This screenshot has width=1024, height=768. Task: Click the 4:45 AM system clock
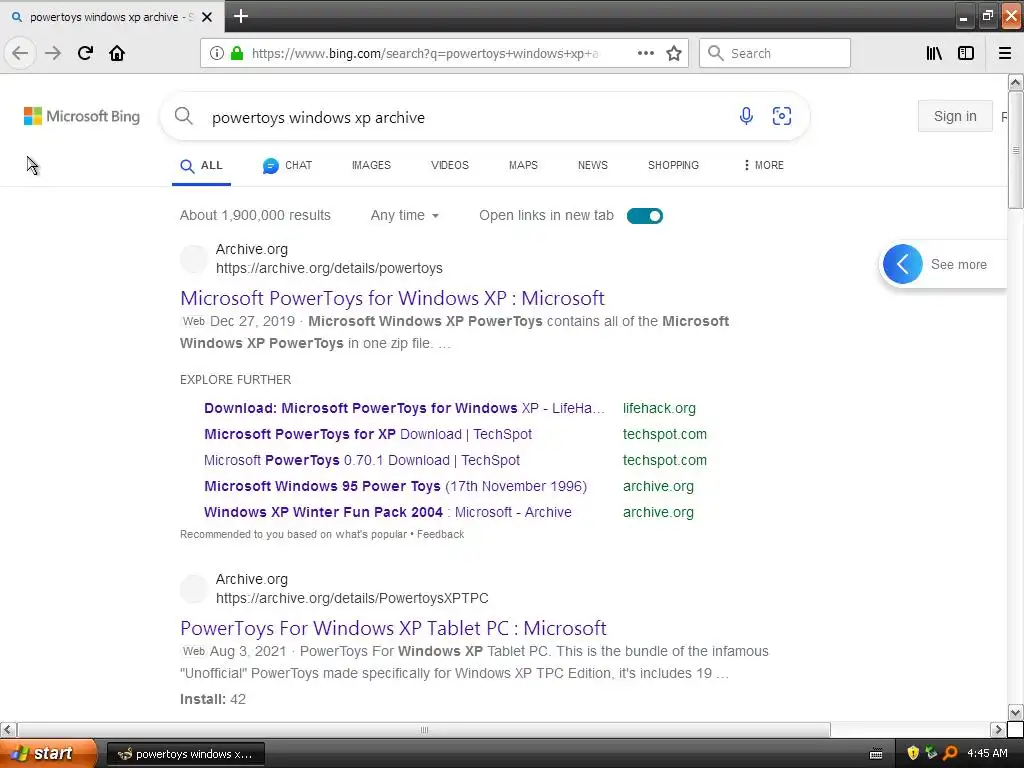click(987, 753)
